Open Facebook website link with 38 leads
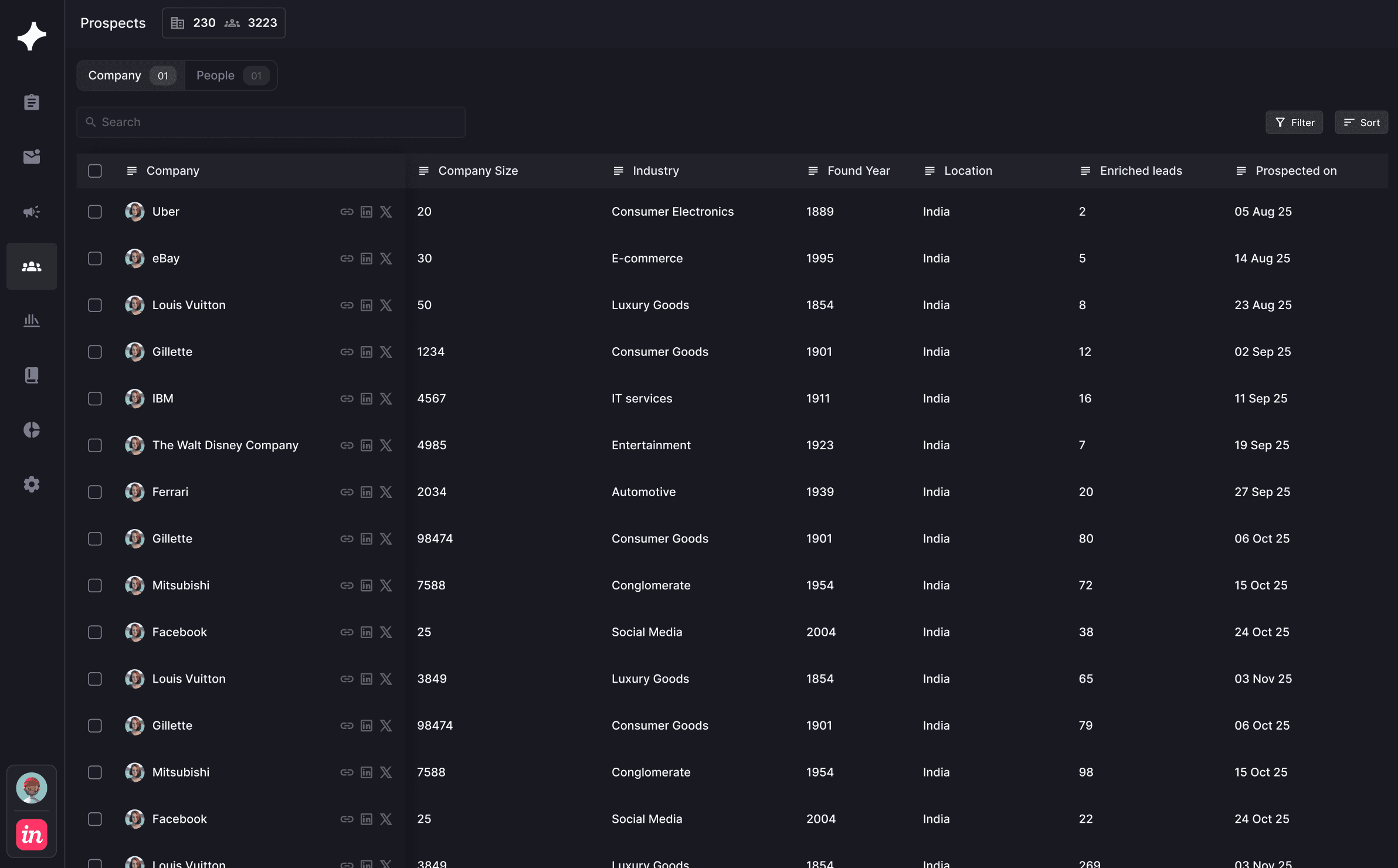 pos(347,632)
